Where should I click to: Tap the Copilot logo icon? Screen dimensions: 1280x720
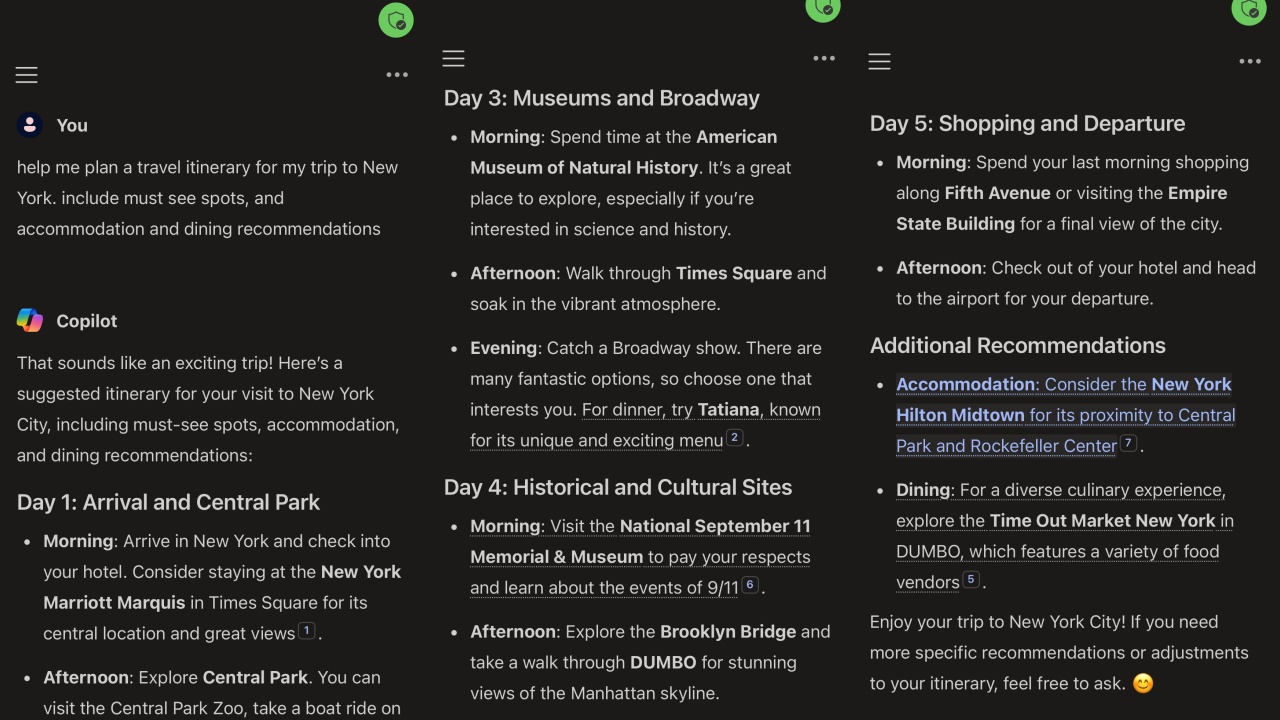point(30,321)
